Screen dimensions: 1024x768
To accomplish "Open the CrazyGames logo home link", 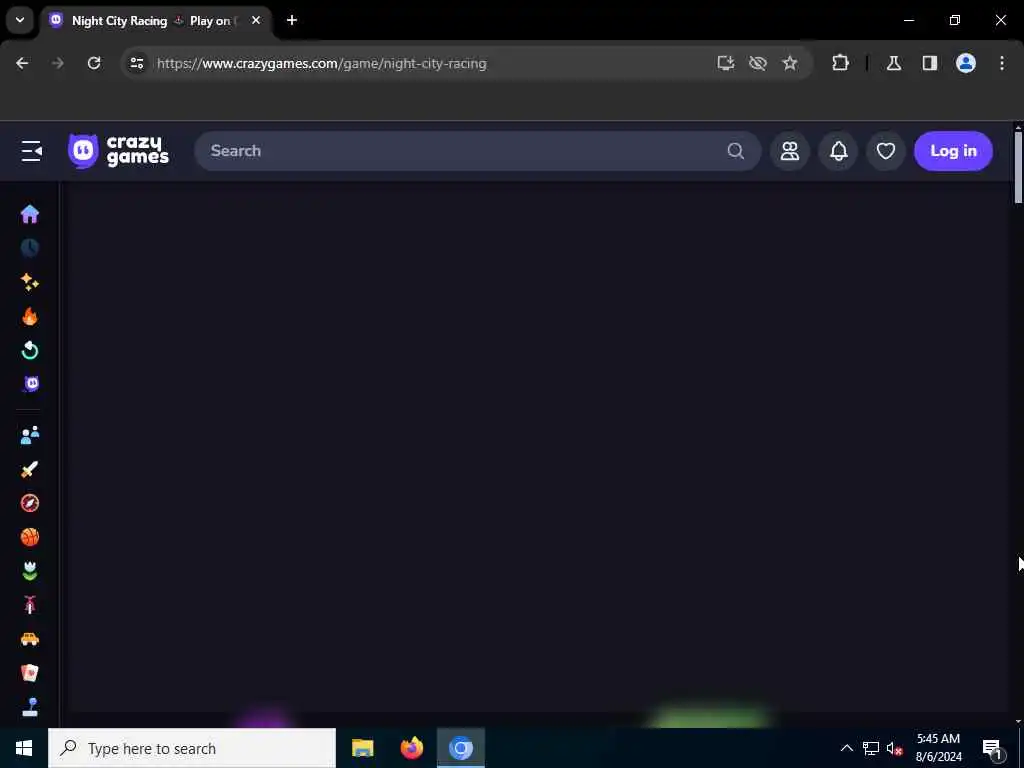I will (x=118, y=151).
